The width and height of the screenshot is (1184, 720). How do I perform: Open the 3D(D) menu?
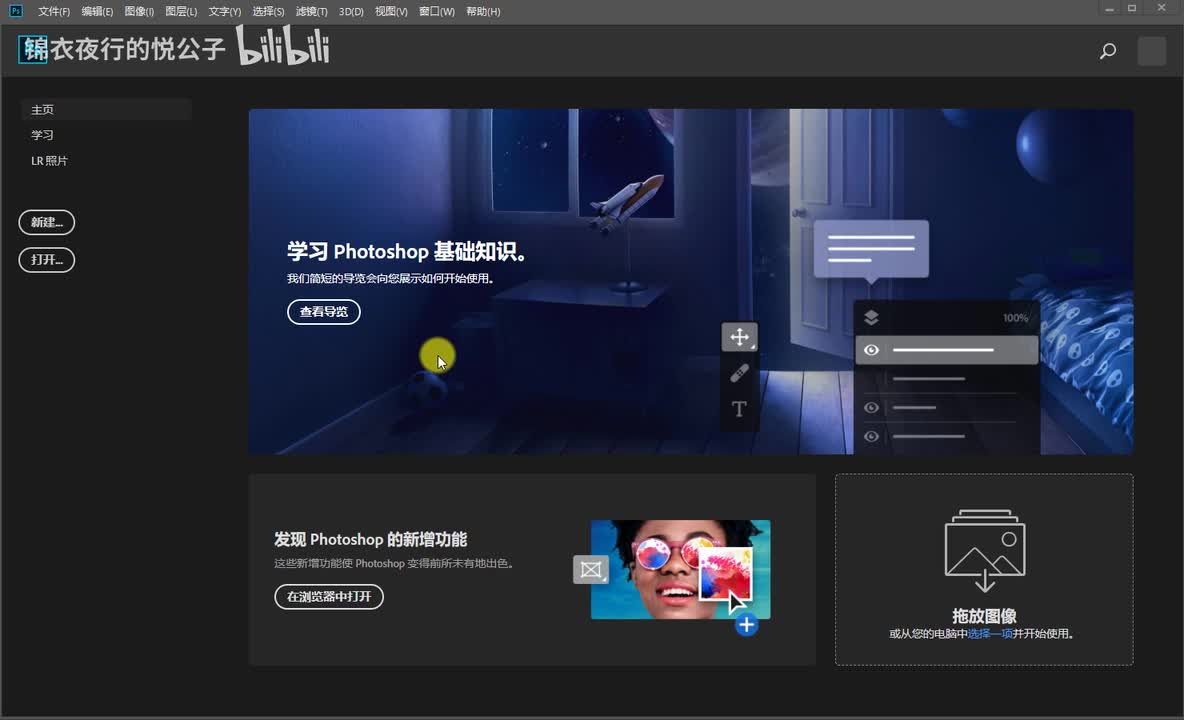coord(351,11)
